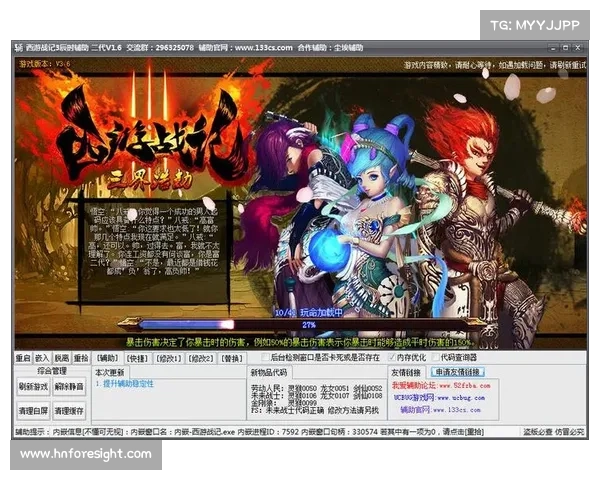The height and width of the screenshot is (480, 600).
Task: Tick the 代码查询器 checkbox
Action: [x=435, y=358]
